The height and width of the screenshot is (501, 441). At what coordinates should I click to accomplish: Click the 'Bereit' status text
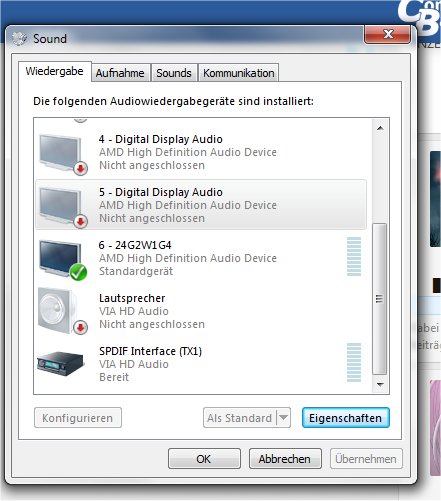point(114,377)
